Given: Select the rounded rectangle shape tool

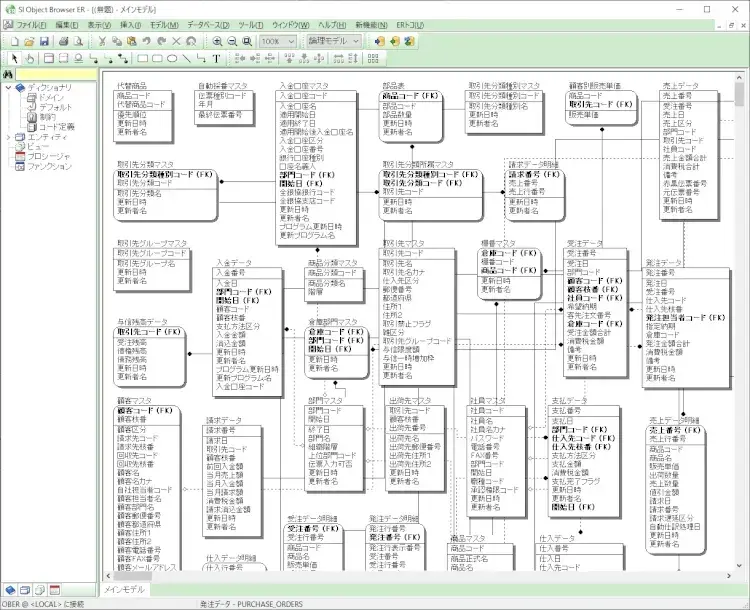Looking at the screenshot, I should click(157, 59).
